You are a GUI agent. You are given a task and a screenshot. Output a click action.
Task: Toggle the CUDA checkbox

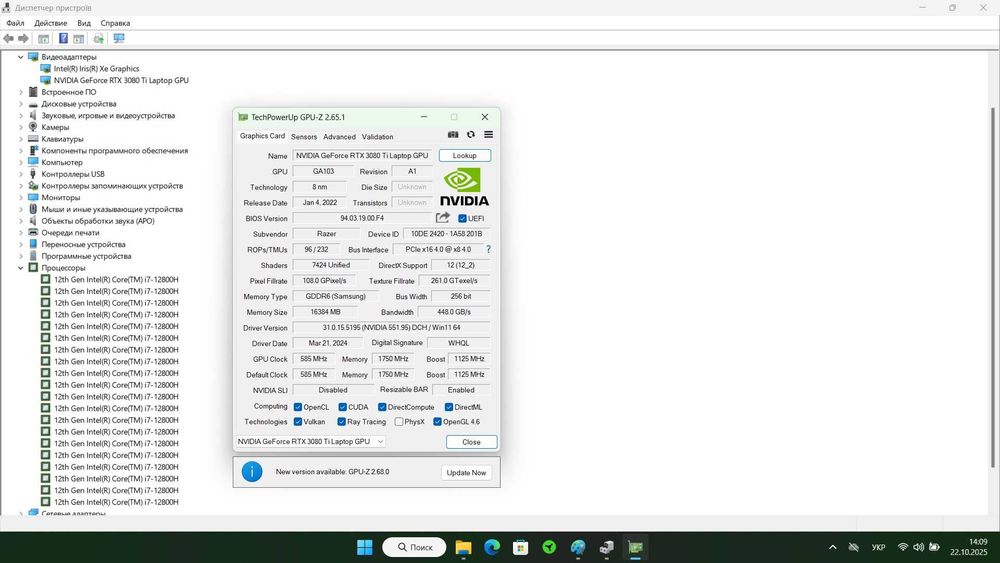[342, 407]
